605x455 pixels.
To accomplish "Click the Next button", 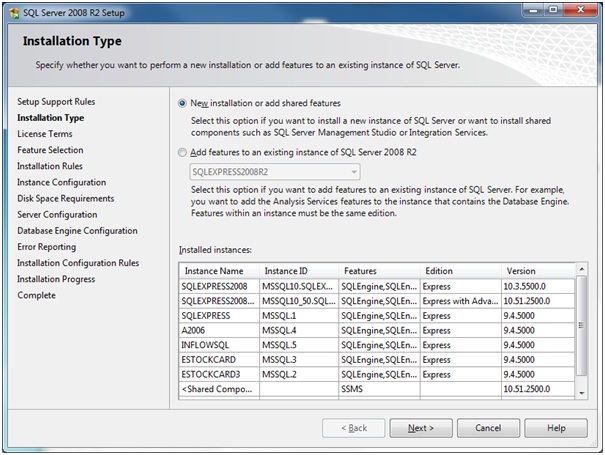I will point(421,428).
